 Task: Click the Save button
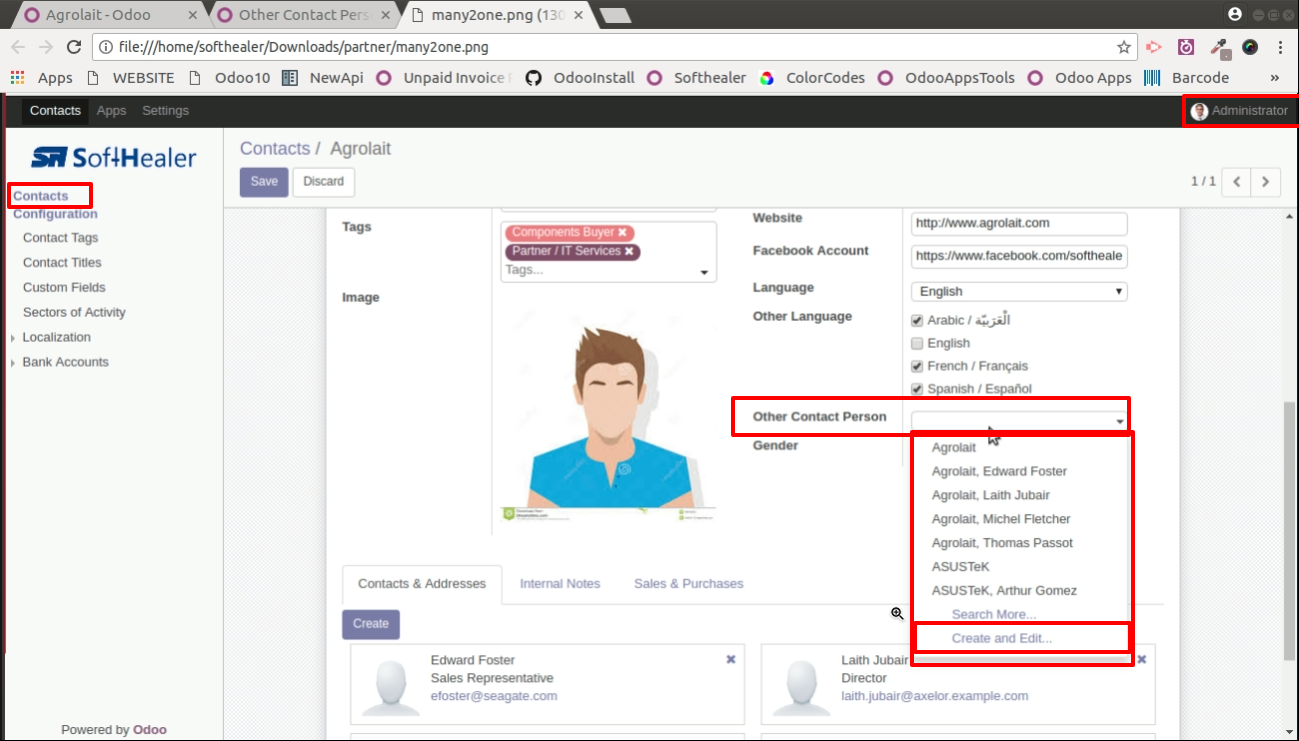pyautogui.click(x=264, y=181)
